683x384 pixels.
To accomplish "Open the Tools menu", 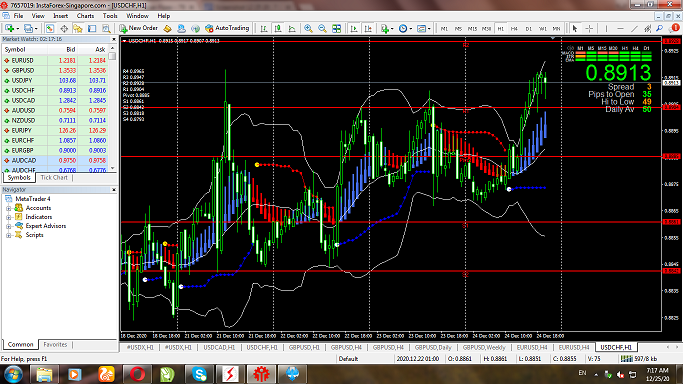I will pyautogui.click(x=110, y=16).
